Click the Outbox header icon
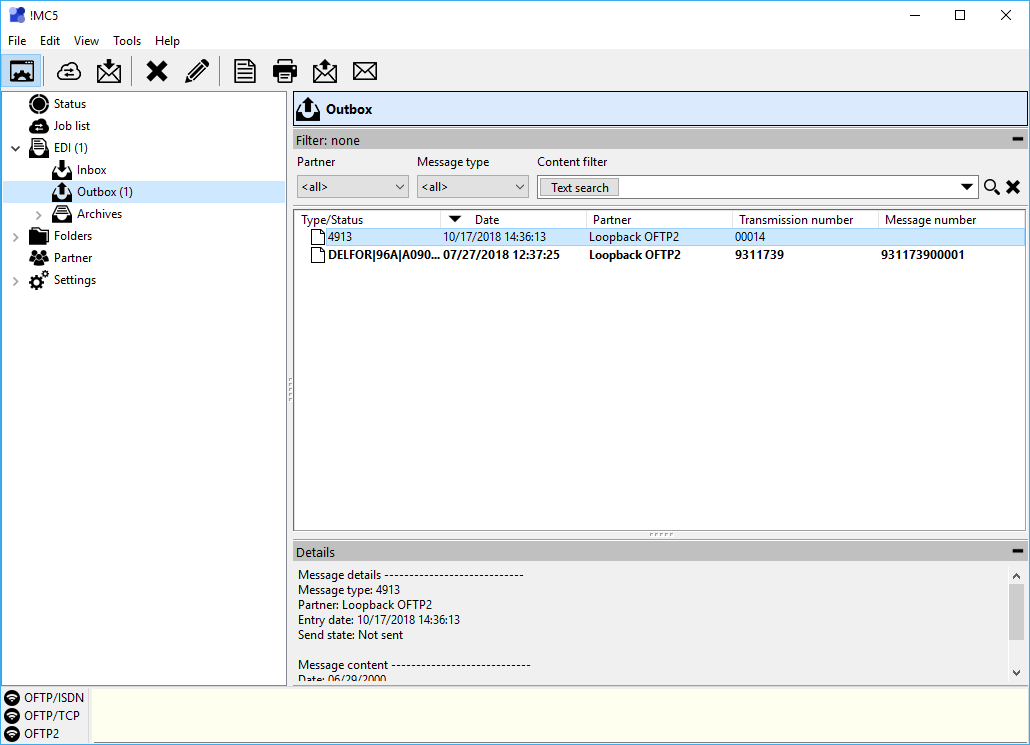Image resolution: width=1030 pixels, height=745 pixels. 307,109
